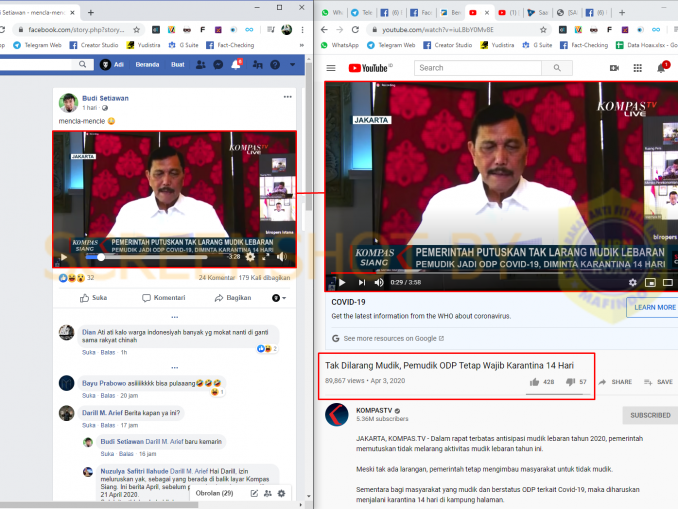Close the active YouTube tab
678x509 pixels.
(x=487, y=13)
